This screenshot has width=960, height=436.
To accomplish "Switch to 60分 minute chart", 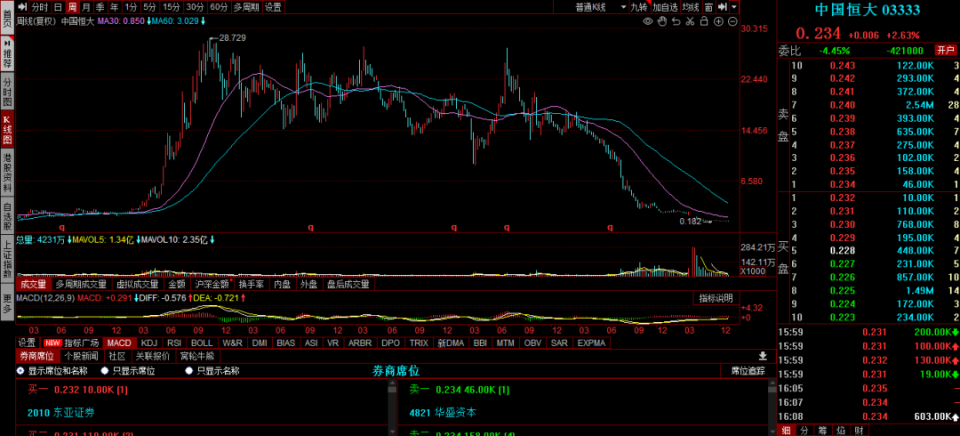I will point(219,7).
